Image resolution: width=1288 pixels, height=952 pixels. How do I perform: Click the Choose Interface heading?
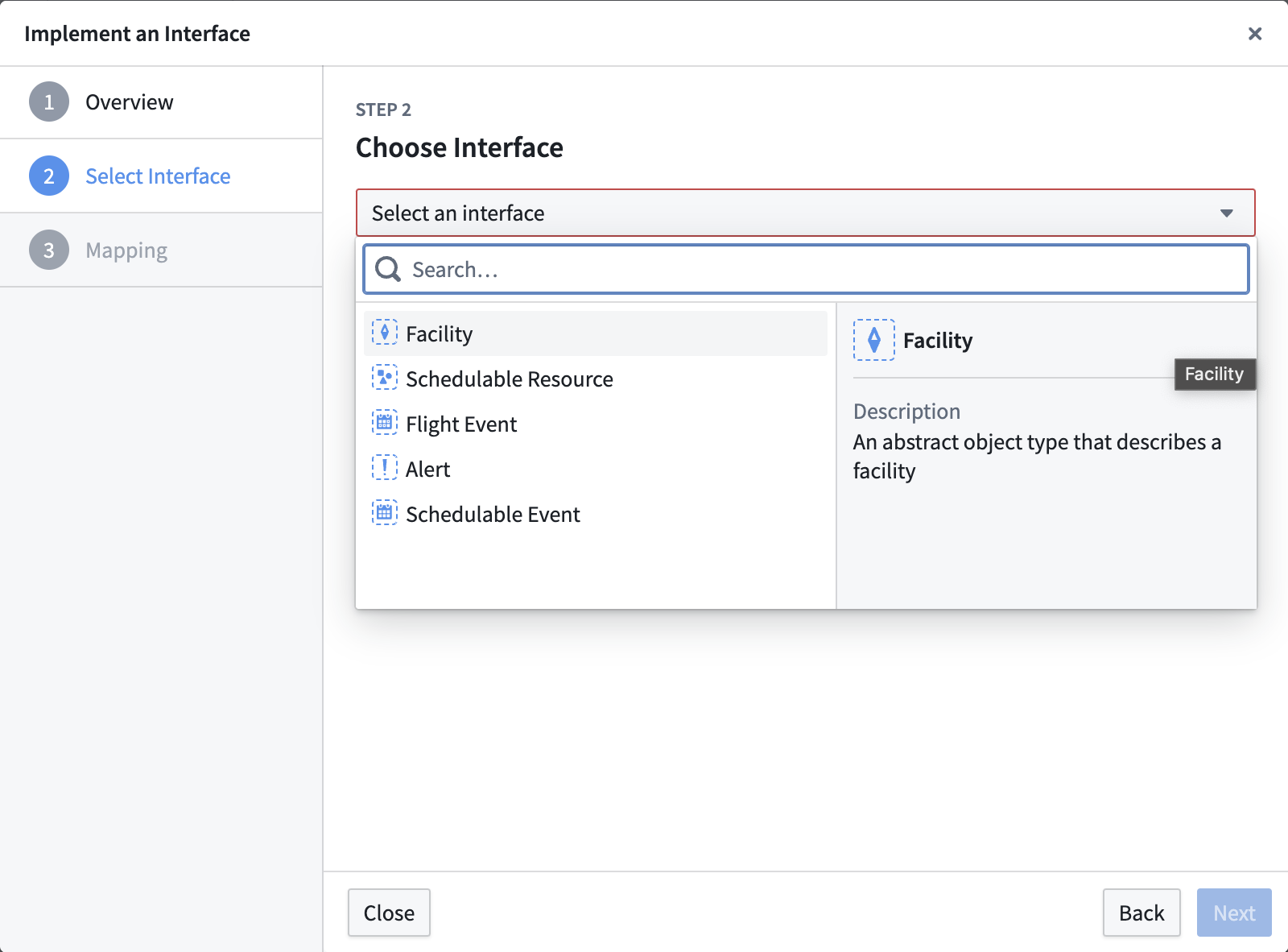[460, 147]
